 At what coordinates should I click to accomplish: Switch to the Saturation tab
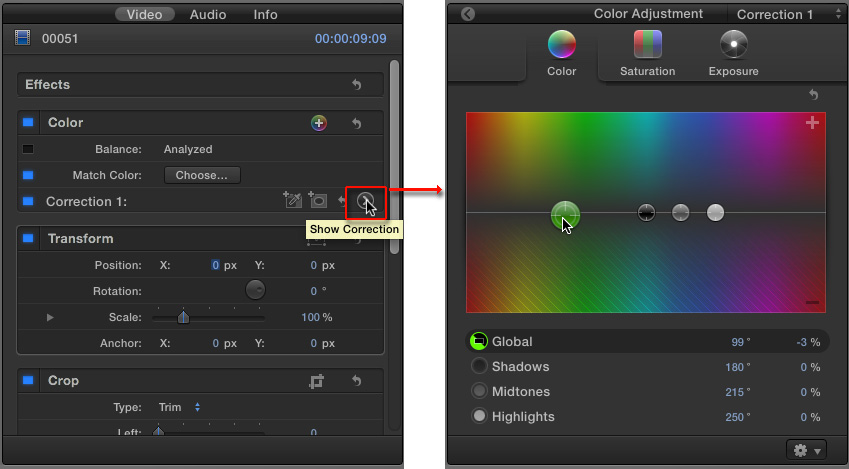[647, 54]
